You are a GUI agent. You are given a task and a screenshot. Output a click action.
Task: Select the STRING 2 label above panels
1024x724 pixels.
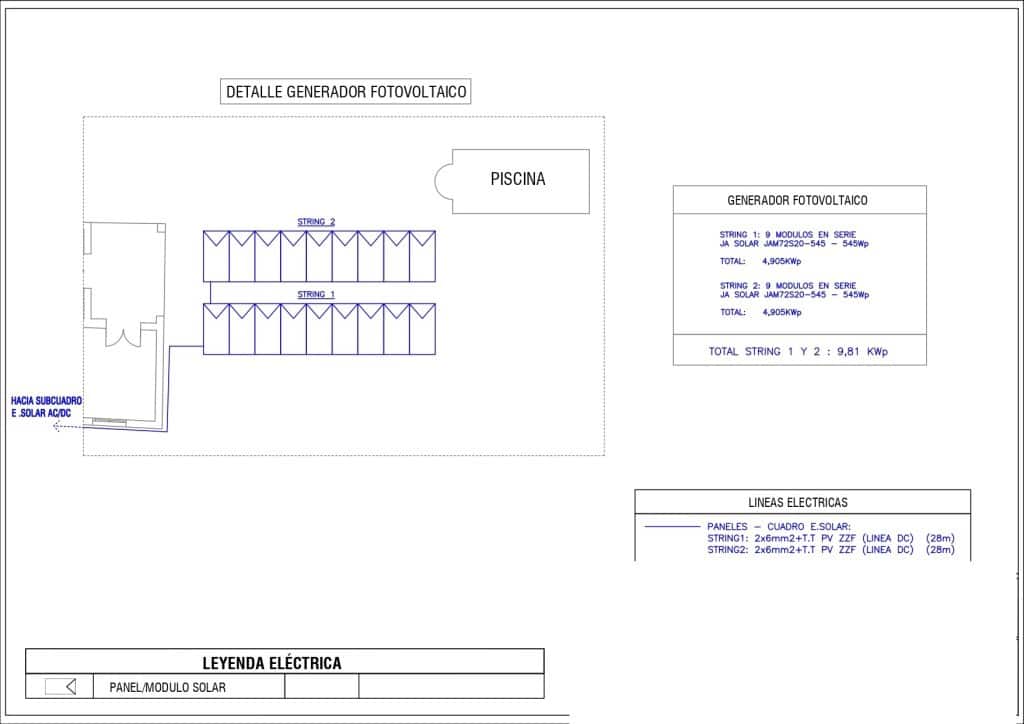tap(316, 222)
